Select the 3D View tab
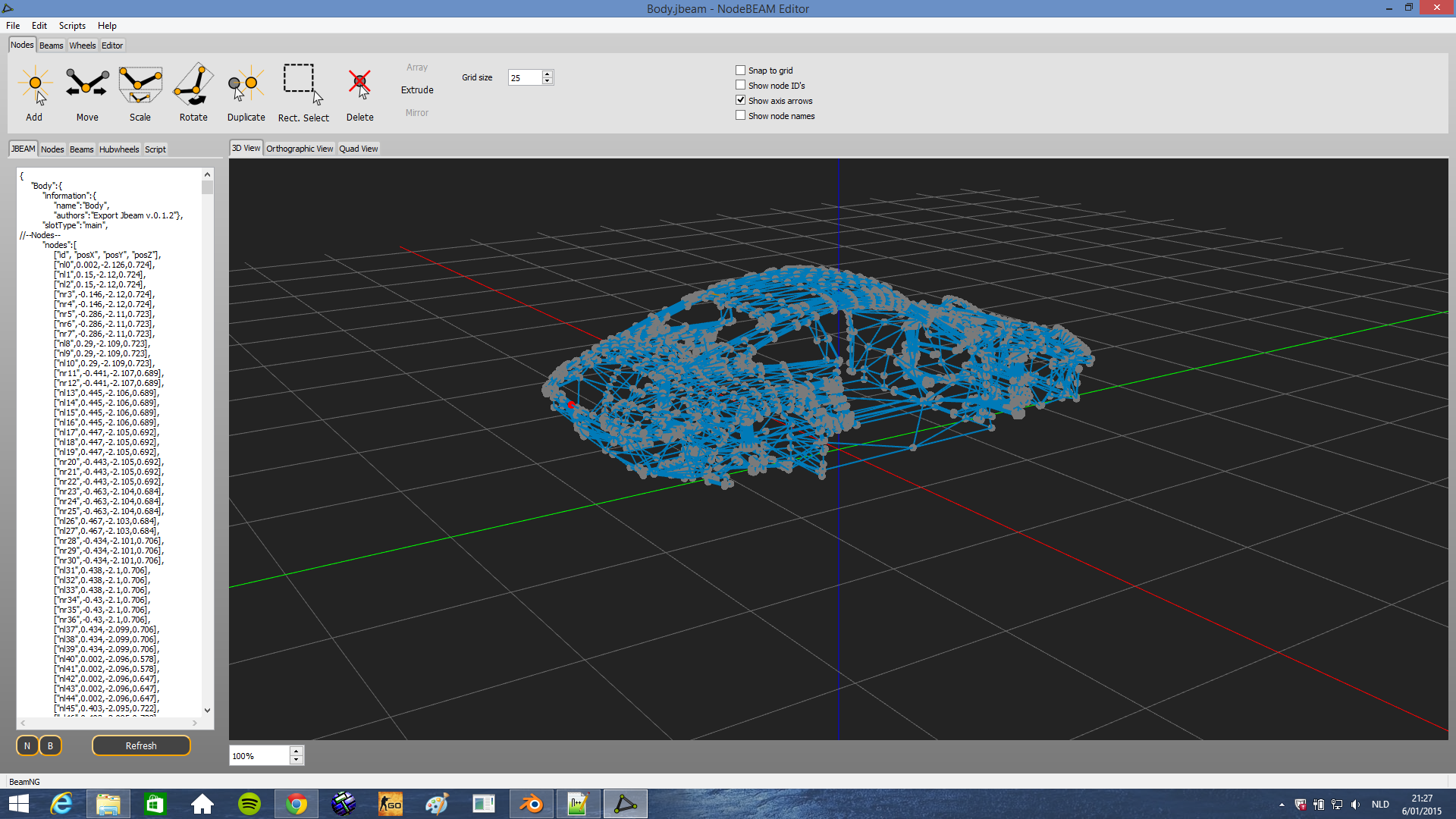This screenshot has height=819, width=1456. (x=246, y=148)
